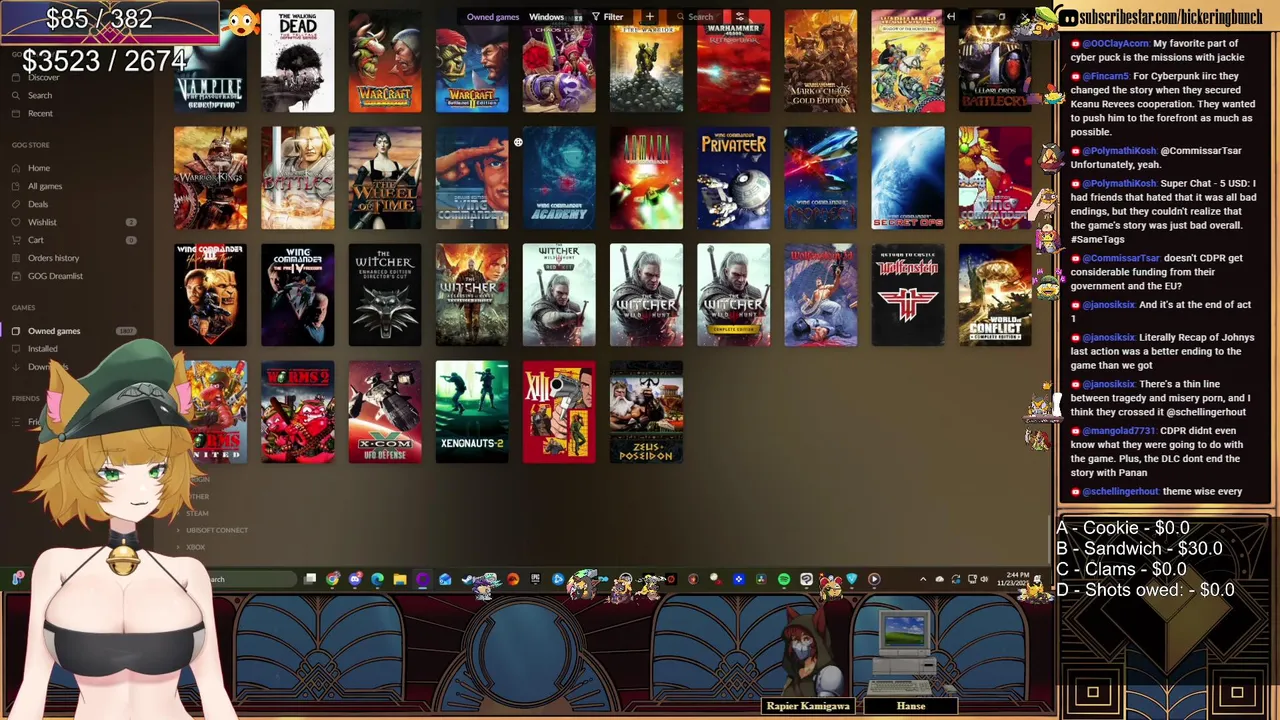Click @schellingerhout username in chat
Viewport: 1280px width, 720px height.
(1120, 492)
